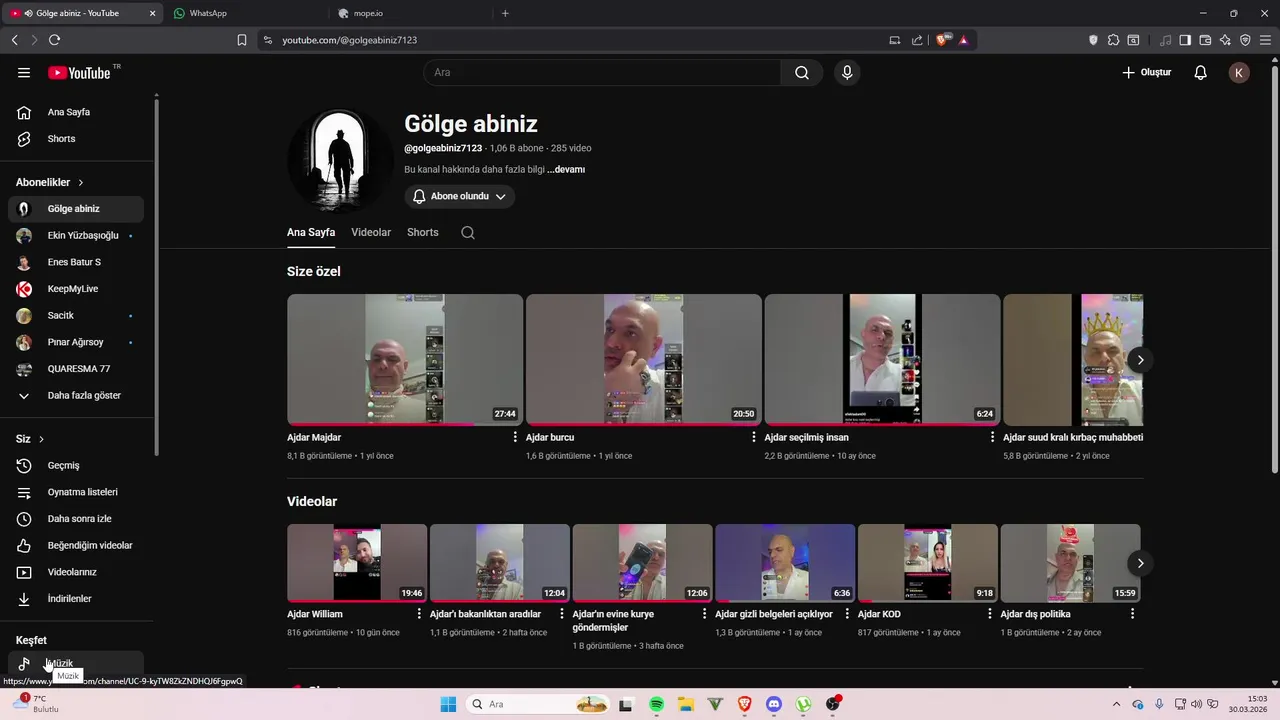Open Abone olundu subscription dropdown
The image size is (1280, 720).
[x=460, y=197]
